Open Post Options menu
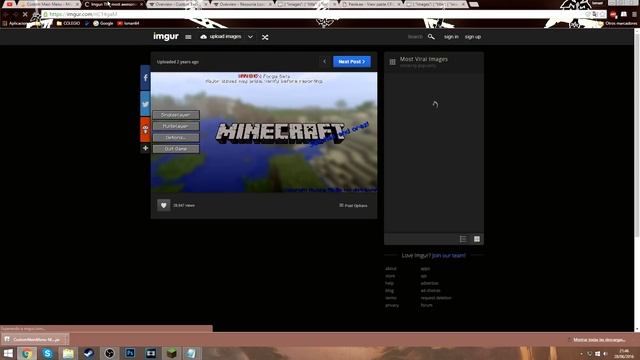 (x=353, y=206)
